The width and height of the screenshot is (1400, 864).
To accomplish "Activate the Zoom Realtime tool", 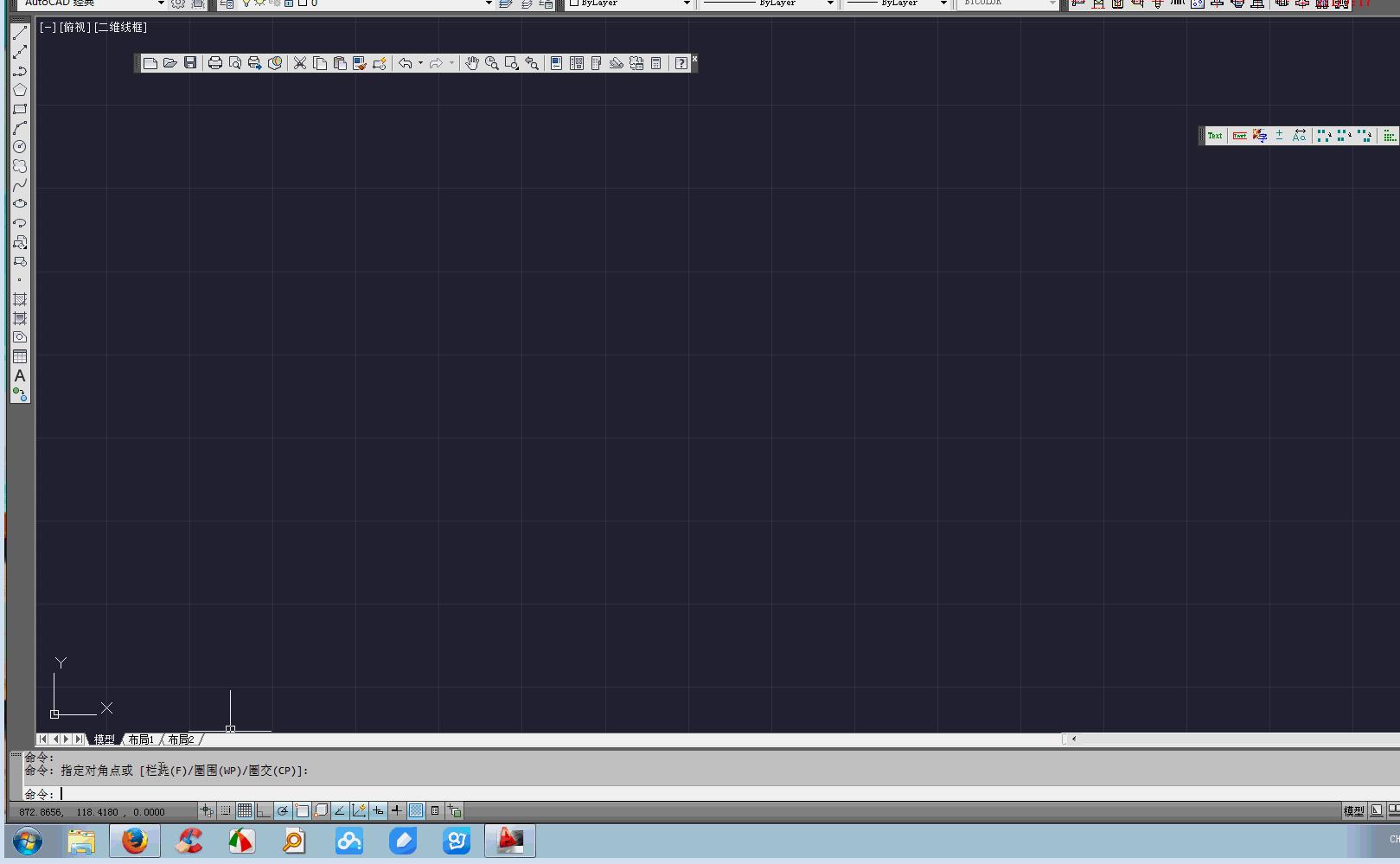I will point(492,63).
